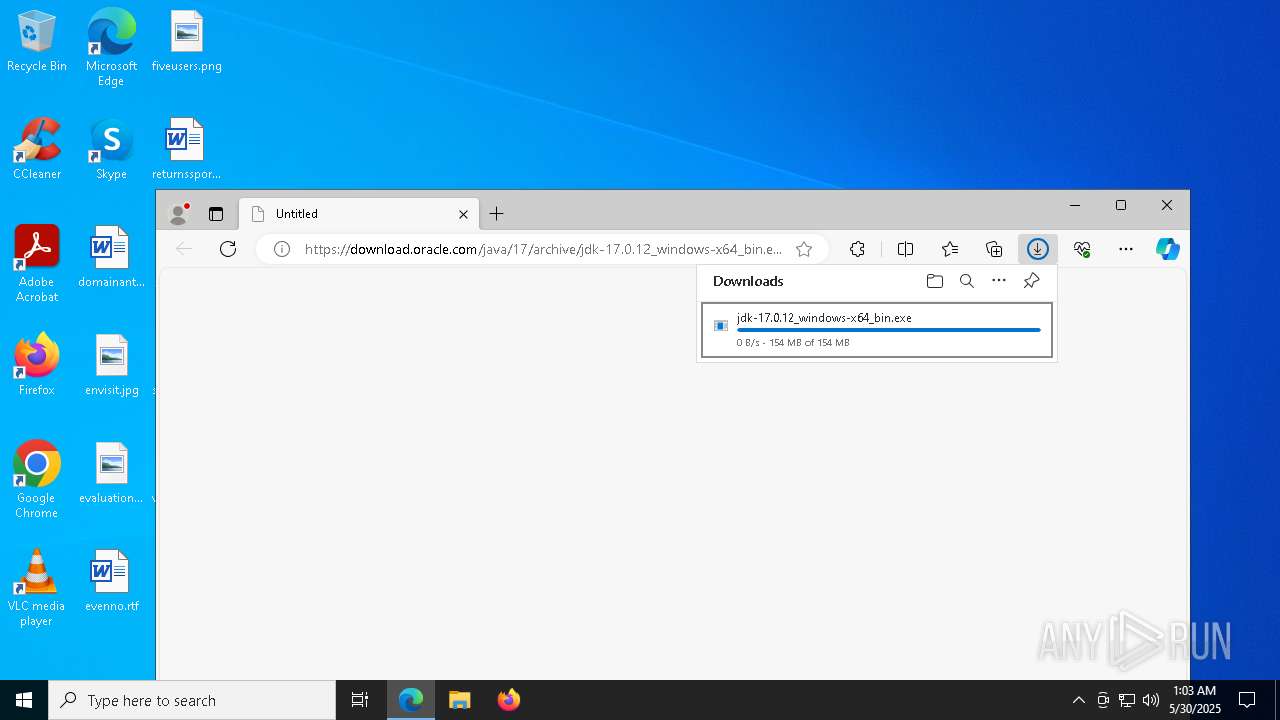Pin the Downloads panel
Viewport: 1280px width, 720px height.
tap(1031, 281)
